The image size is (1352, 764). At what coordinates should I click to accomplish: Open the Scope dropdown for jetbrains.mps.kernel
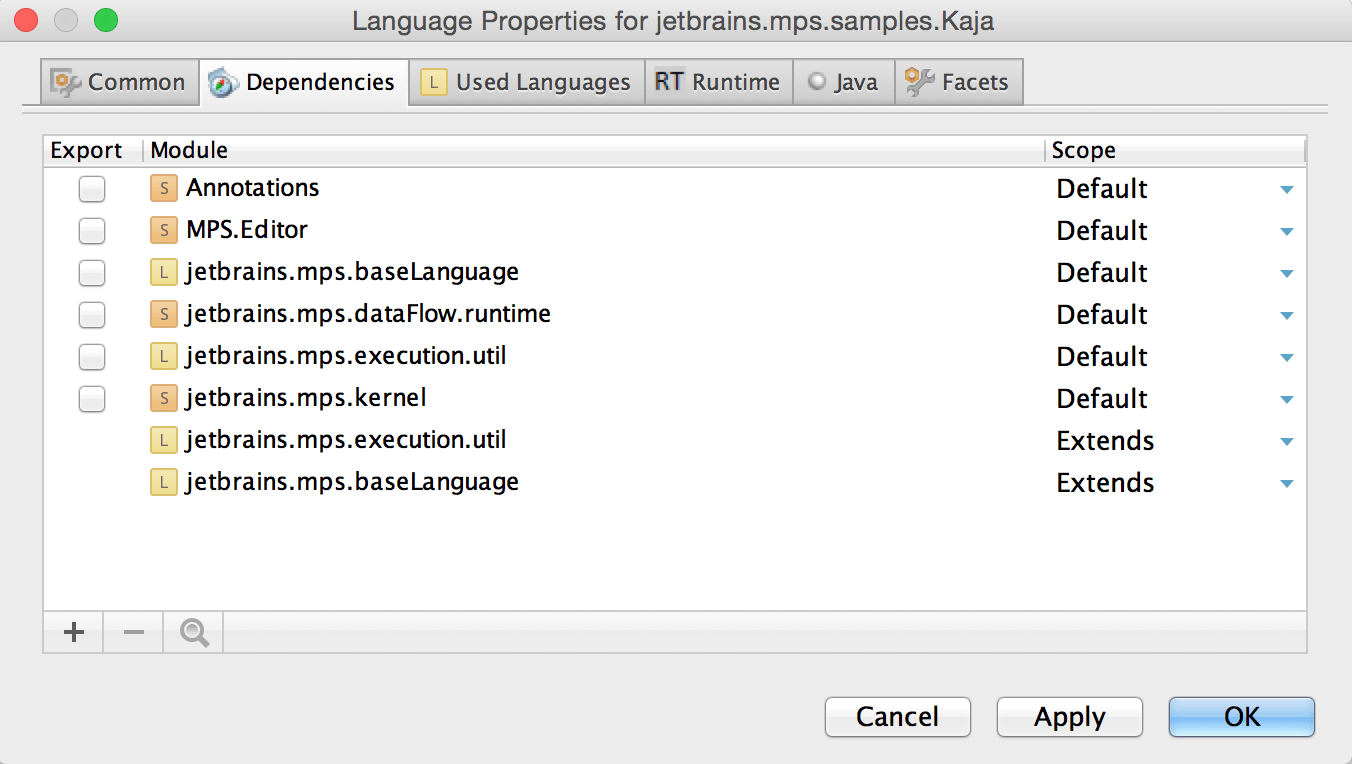[x=1286, y=398]
